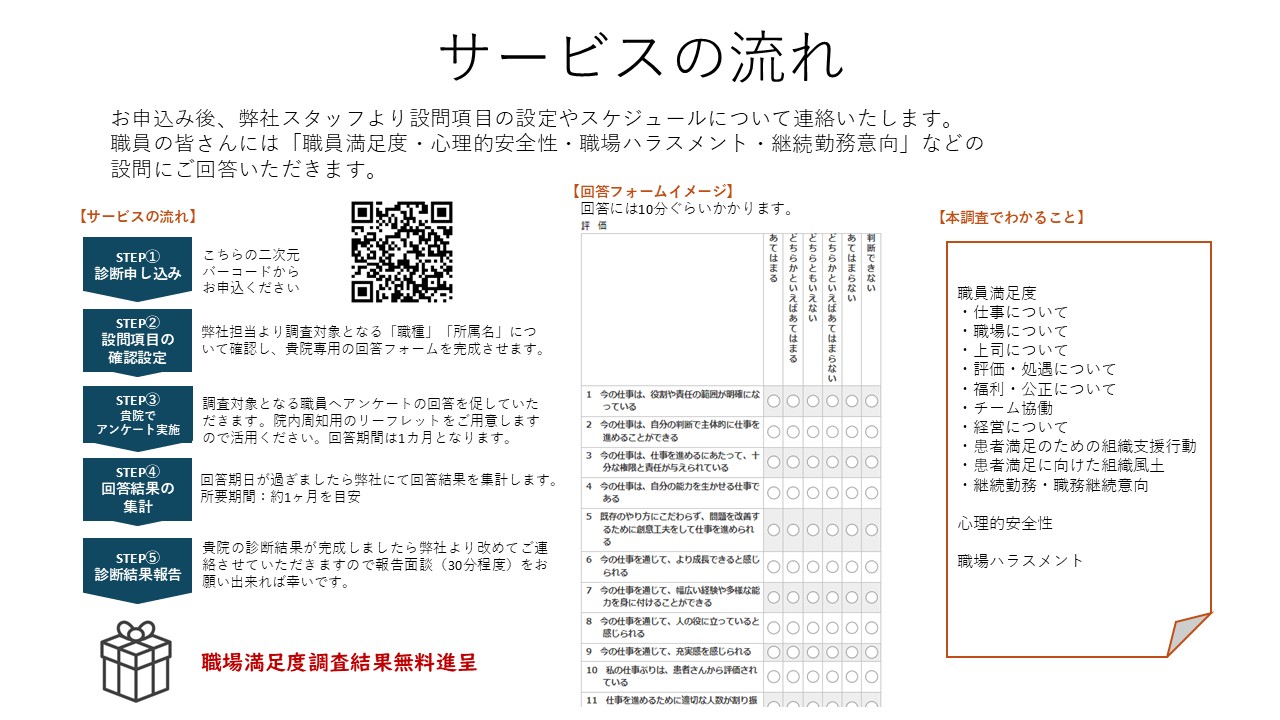Click ・経営について in the note
The height and width of the screenshot is (720, 1280).
point(1013,428)
